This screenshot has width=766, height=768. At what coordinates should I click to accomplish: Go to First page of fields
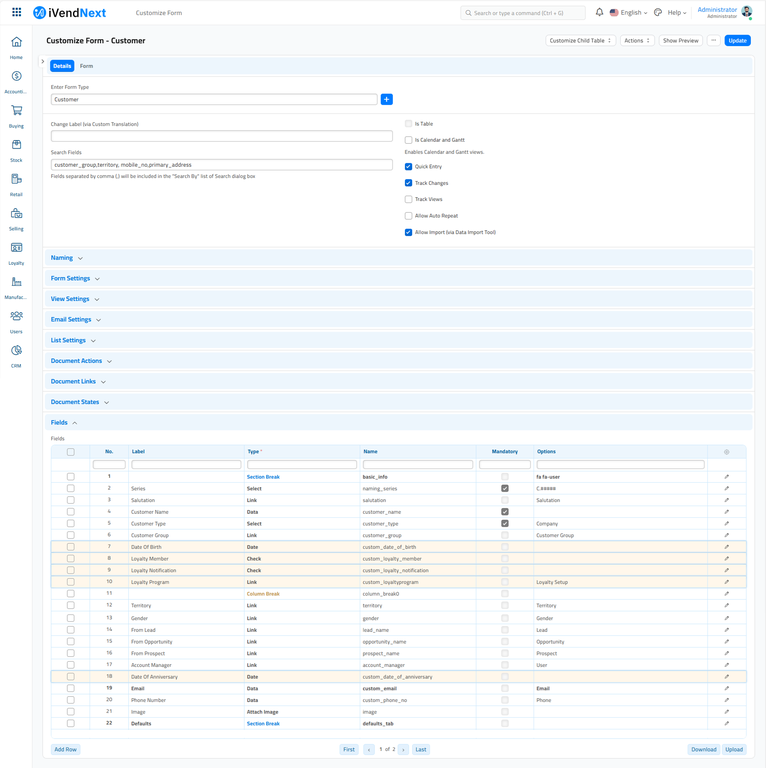(349, 749)
